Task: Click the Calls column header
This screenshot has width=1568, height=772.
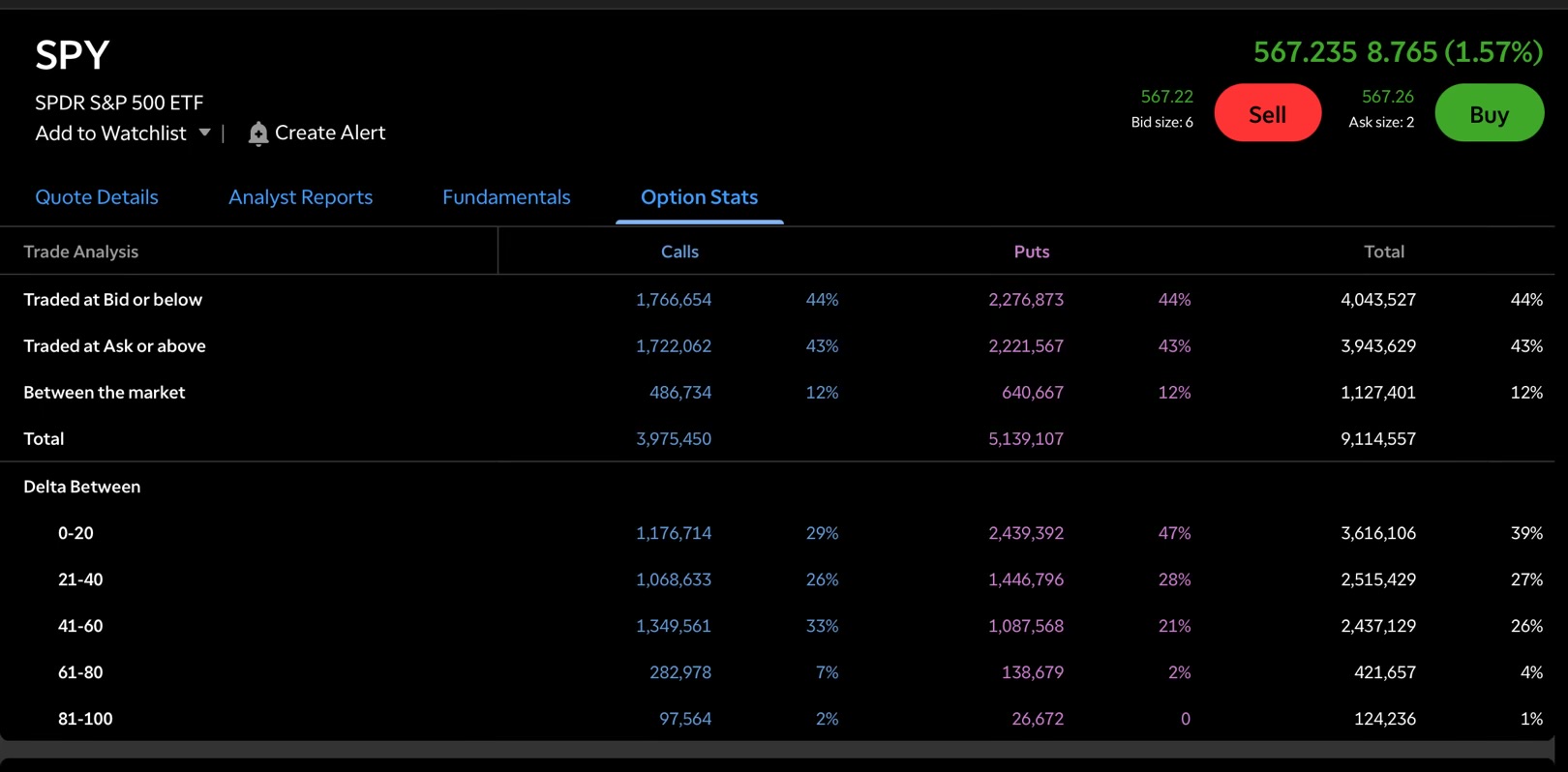Action: pyautogui.click(x=679, y=252)
